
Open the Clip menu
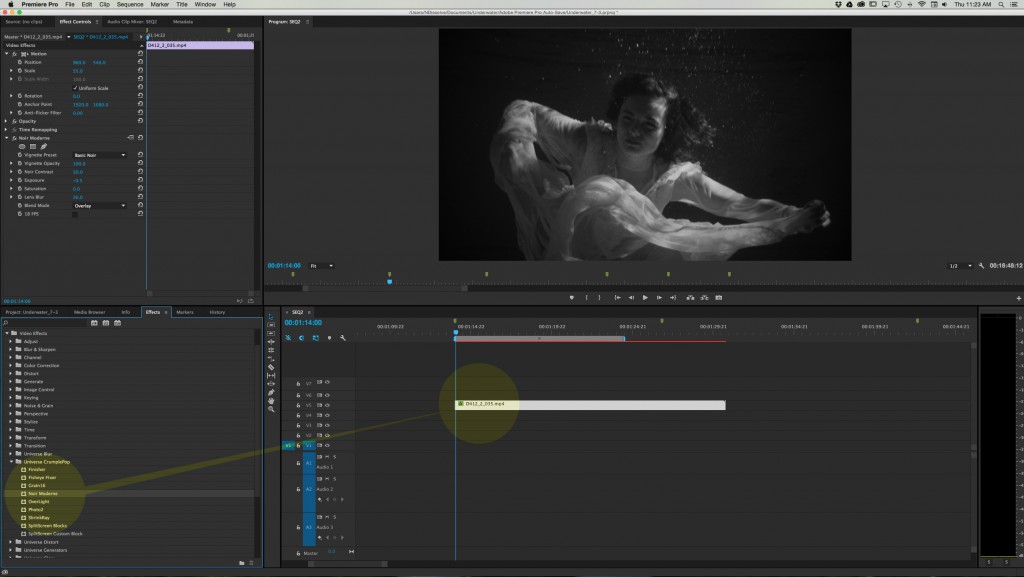click(104, 5)
